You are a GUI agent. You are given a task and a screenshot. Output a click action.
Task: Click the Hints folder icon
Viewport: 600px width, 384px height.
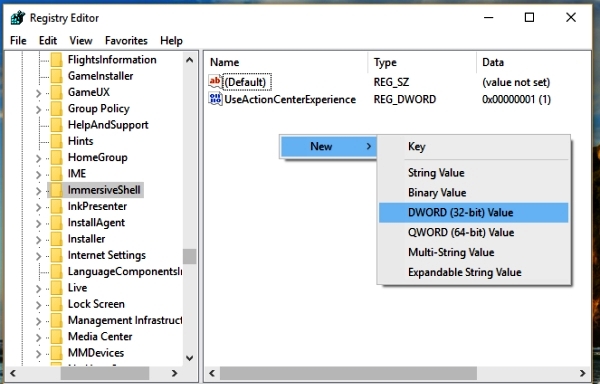tap(56, 141)
